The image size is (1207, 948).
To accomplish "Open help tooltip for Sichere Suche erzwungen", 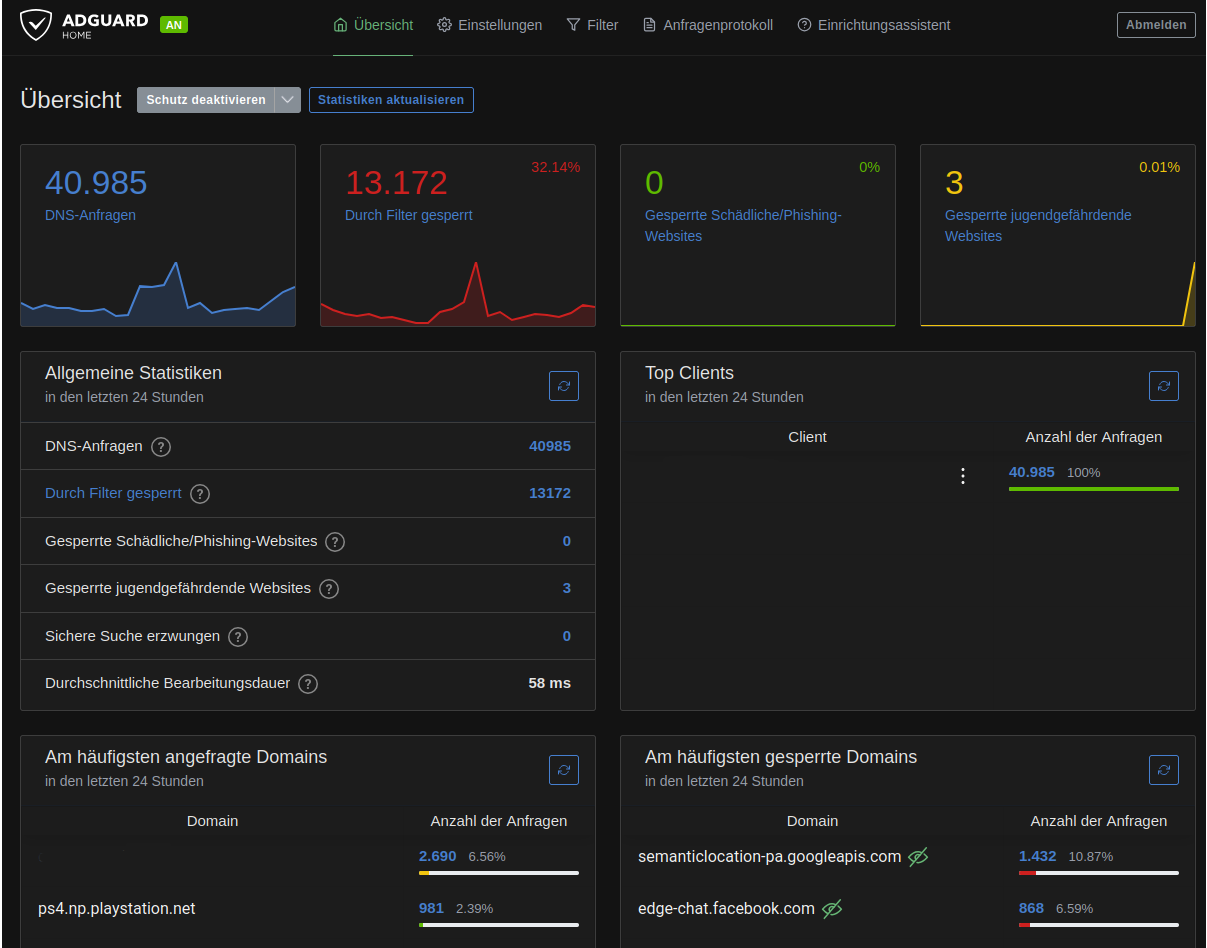I will [237, 636].
